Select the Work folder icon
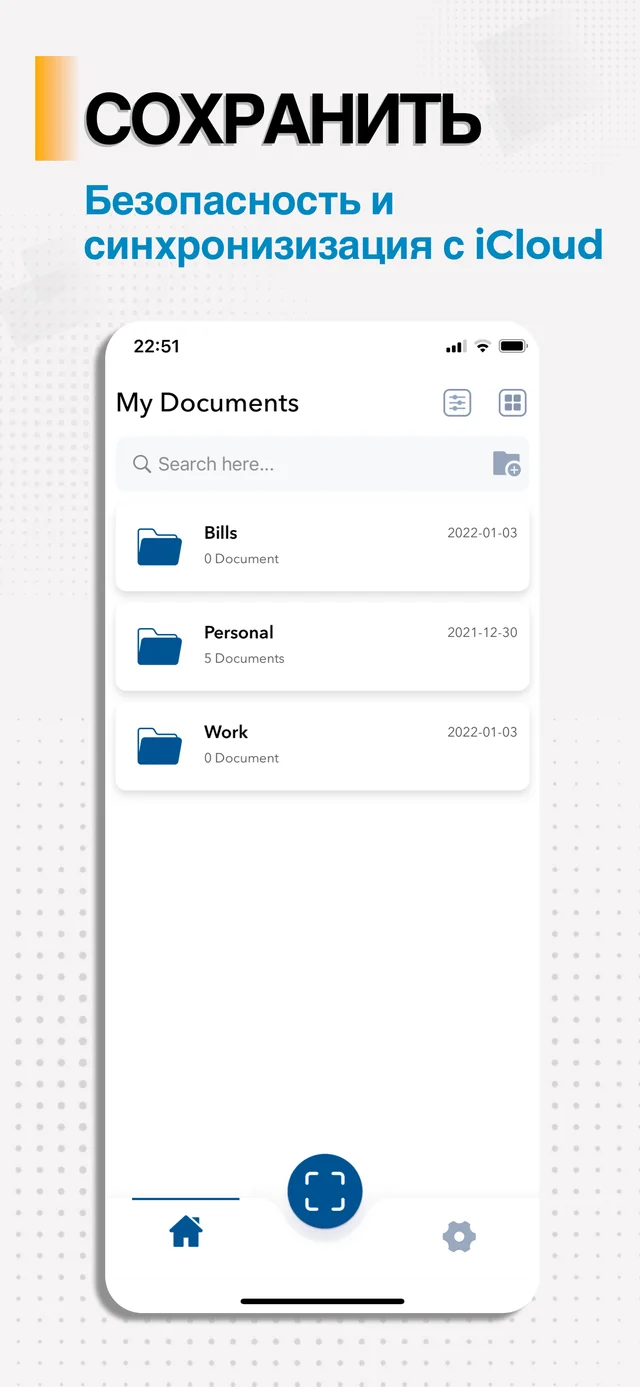 159,746
